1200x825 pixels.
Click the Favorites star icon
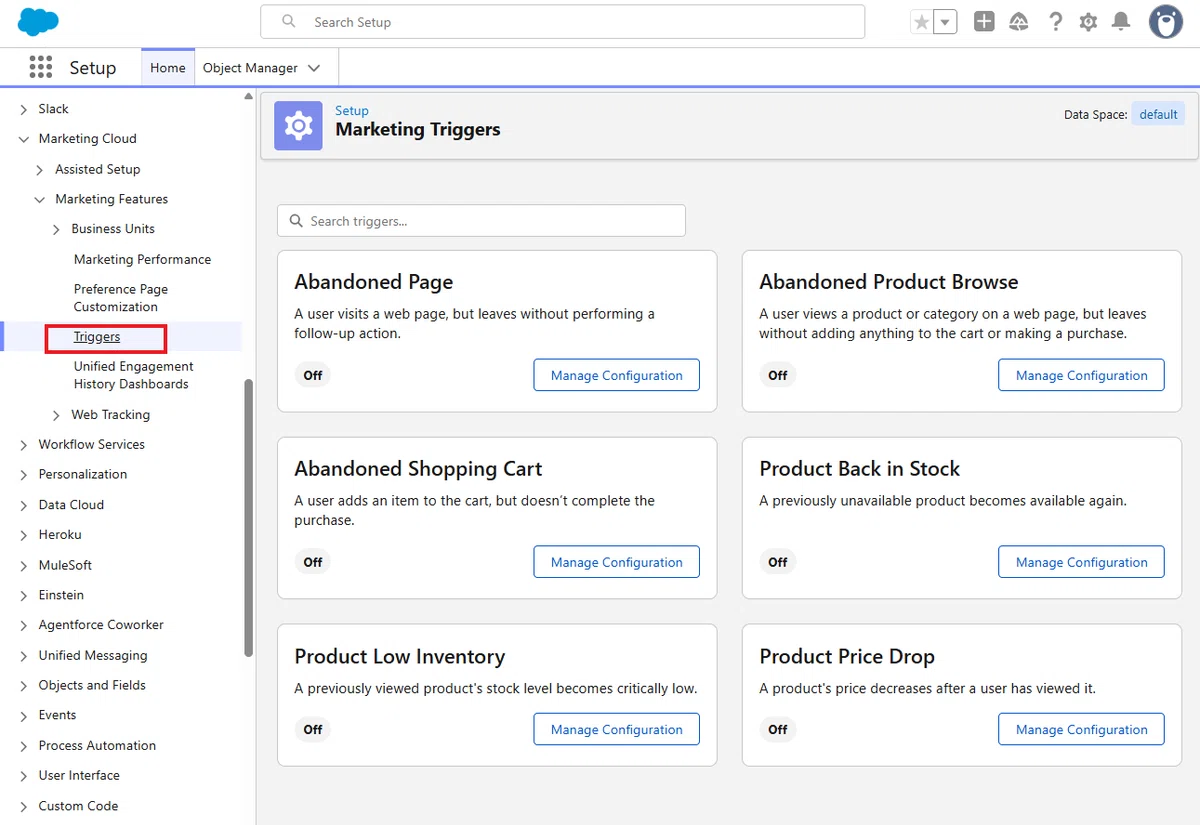921,22
